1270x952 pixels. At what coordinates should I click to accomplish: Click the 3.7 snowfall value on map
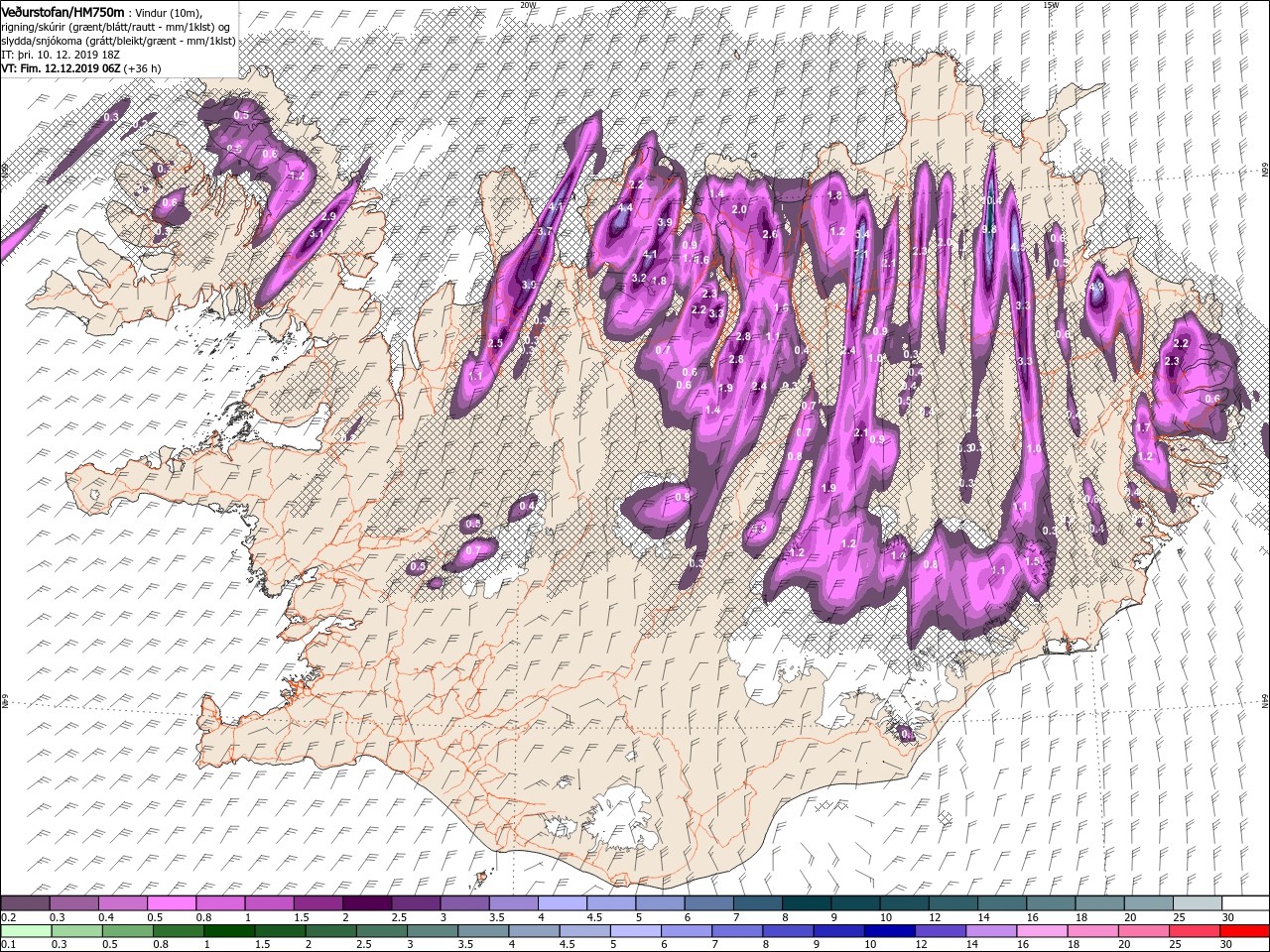[544, 231]
